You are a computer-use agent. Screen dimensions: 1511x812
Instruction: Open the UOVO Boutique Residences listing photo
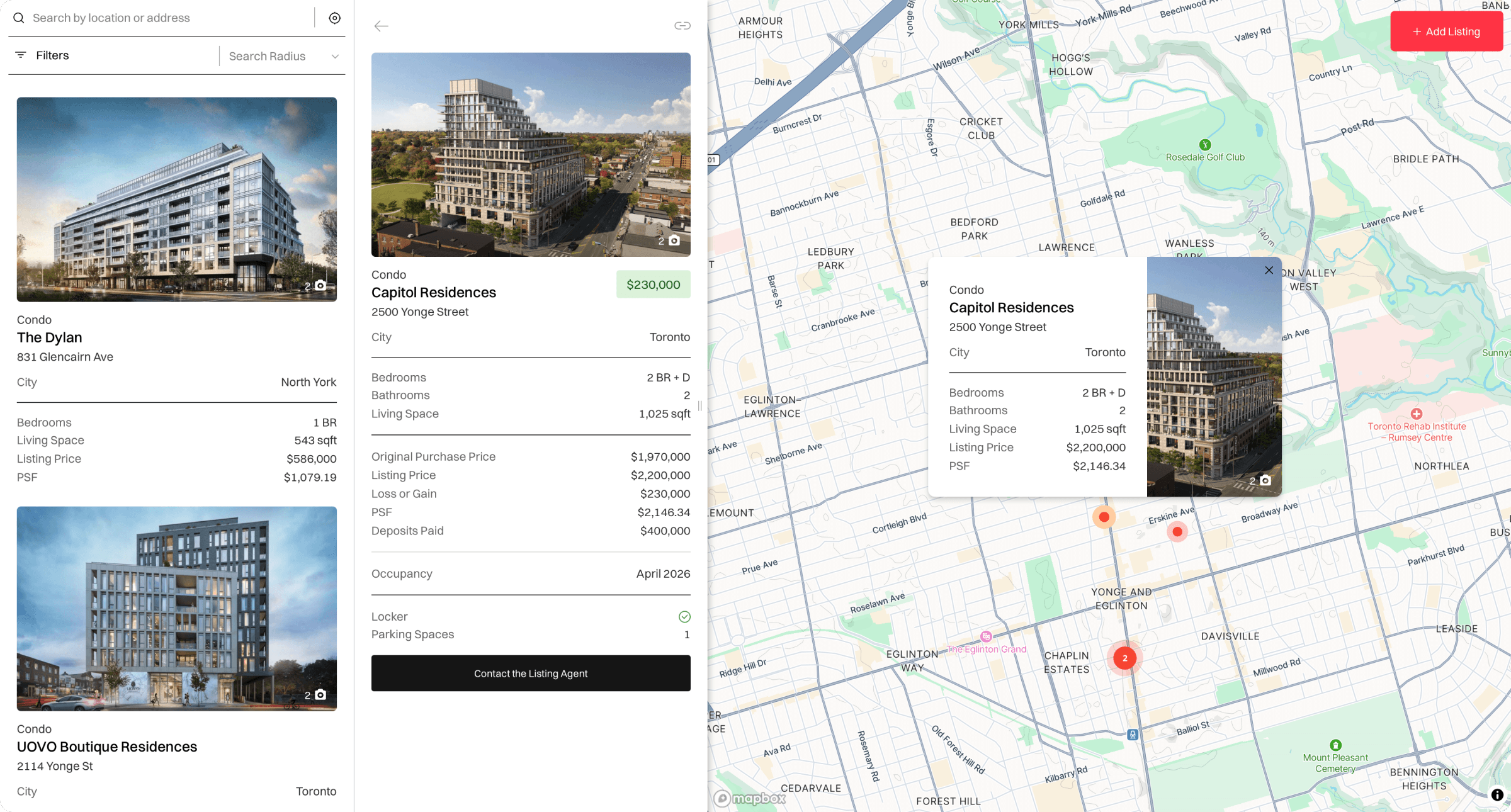tap(177, 609)
